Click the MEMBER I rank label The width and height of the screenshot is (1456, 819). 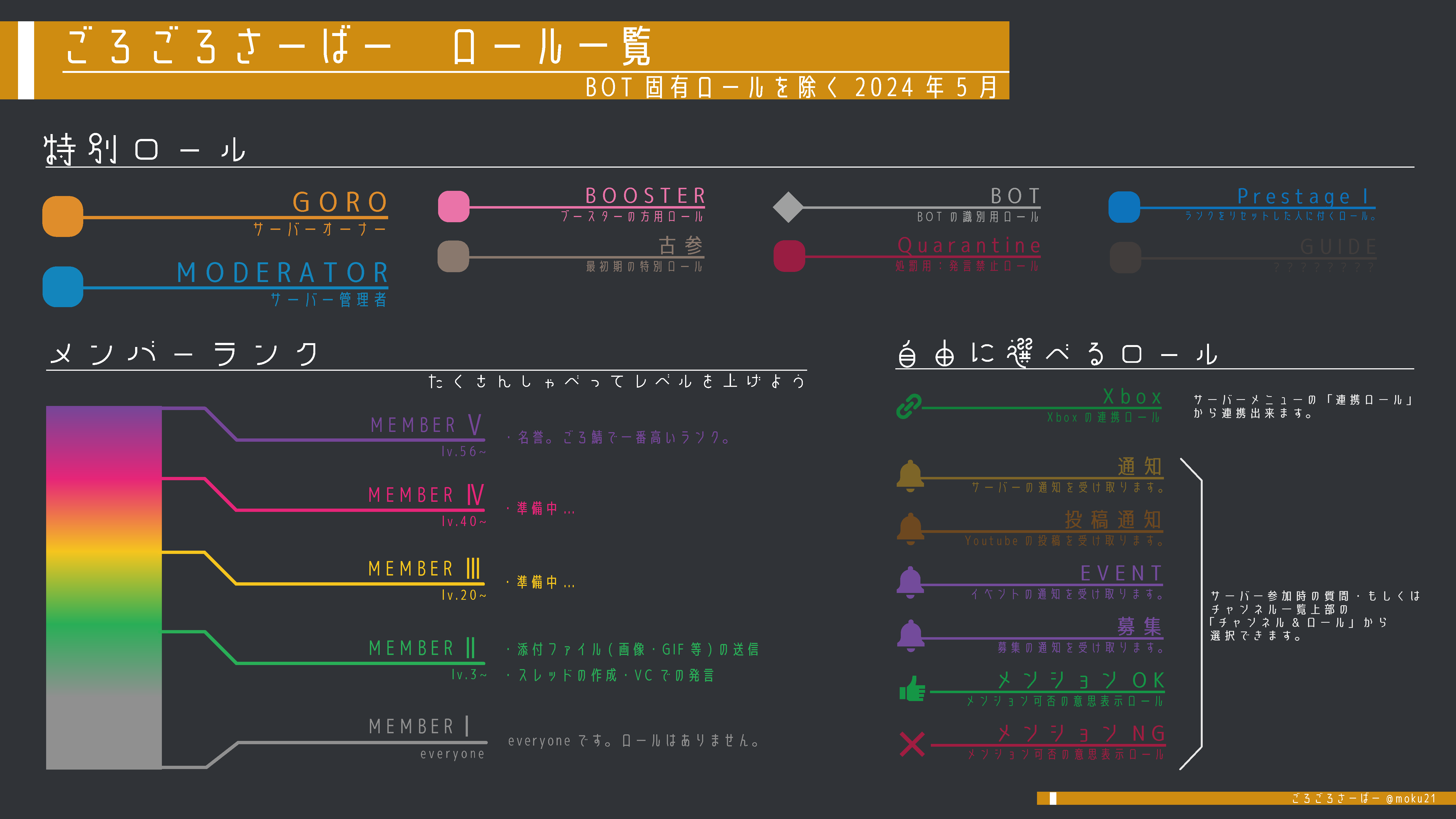419,726
